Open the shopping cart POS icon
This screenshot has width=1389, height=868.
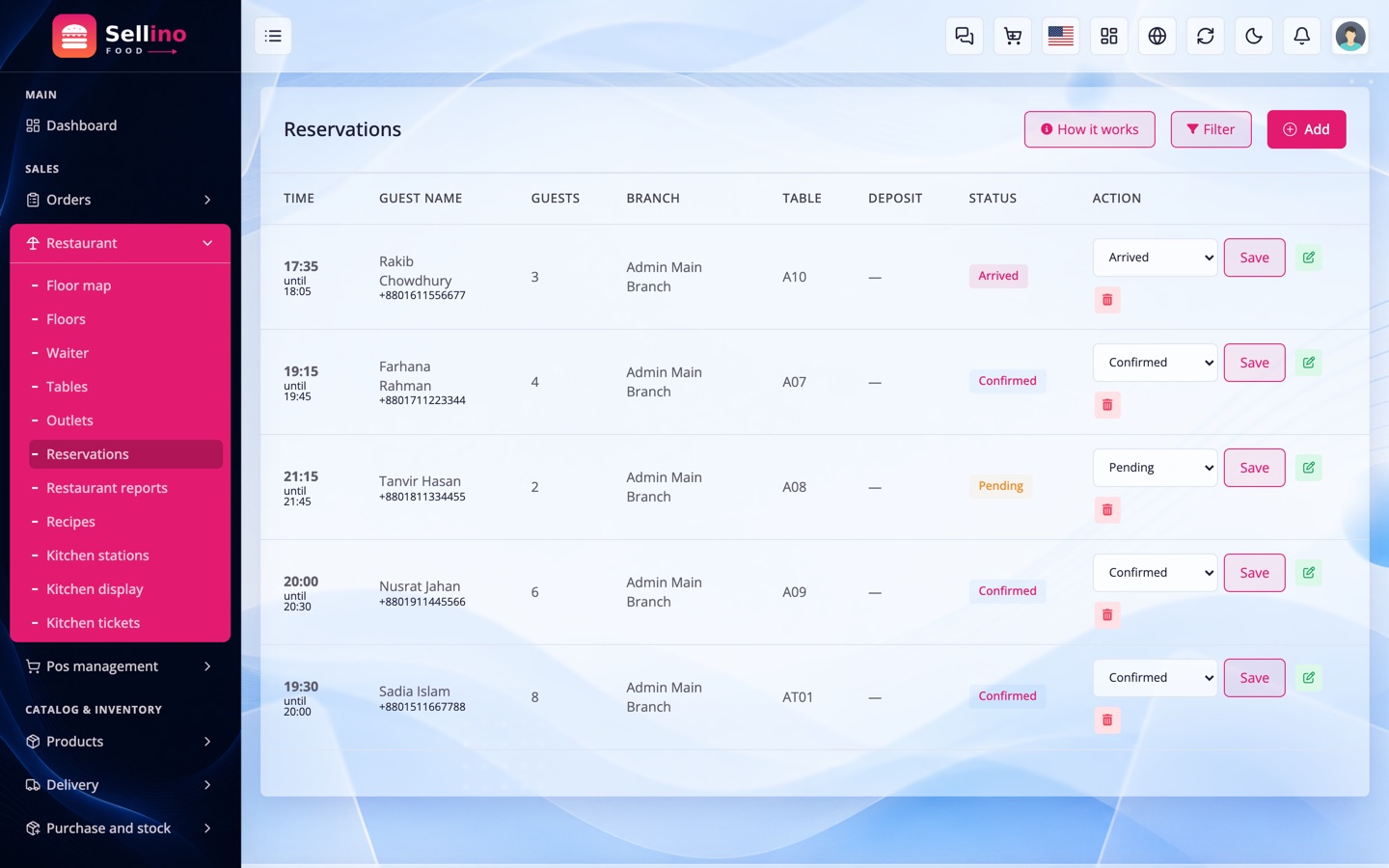tap(1012, 36)
